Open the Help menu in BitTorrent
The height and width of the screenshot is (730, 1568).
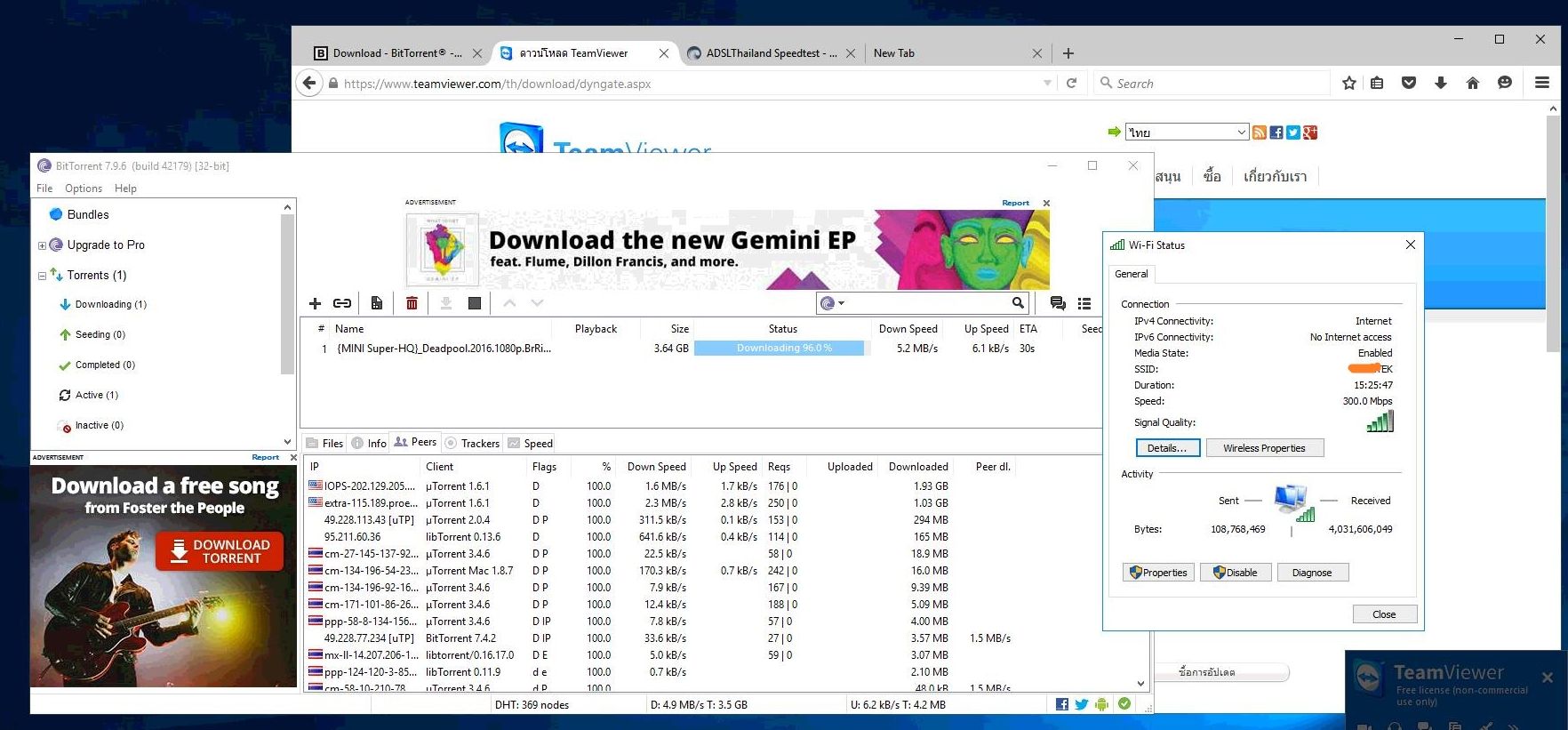coord(125,189)
